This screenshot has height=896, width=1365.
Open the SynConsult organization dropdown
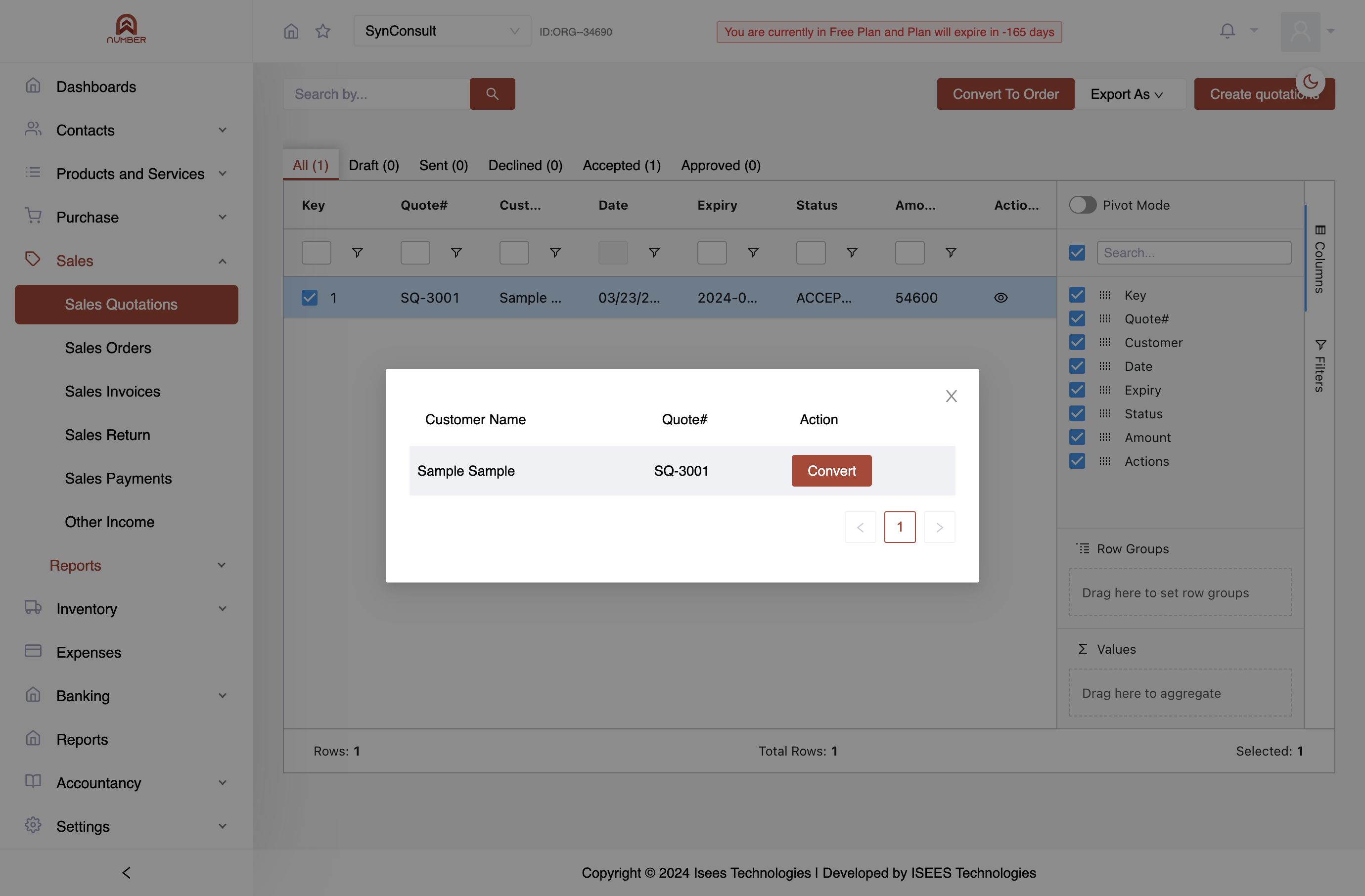coord(442,31)
